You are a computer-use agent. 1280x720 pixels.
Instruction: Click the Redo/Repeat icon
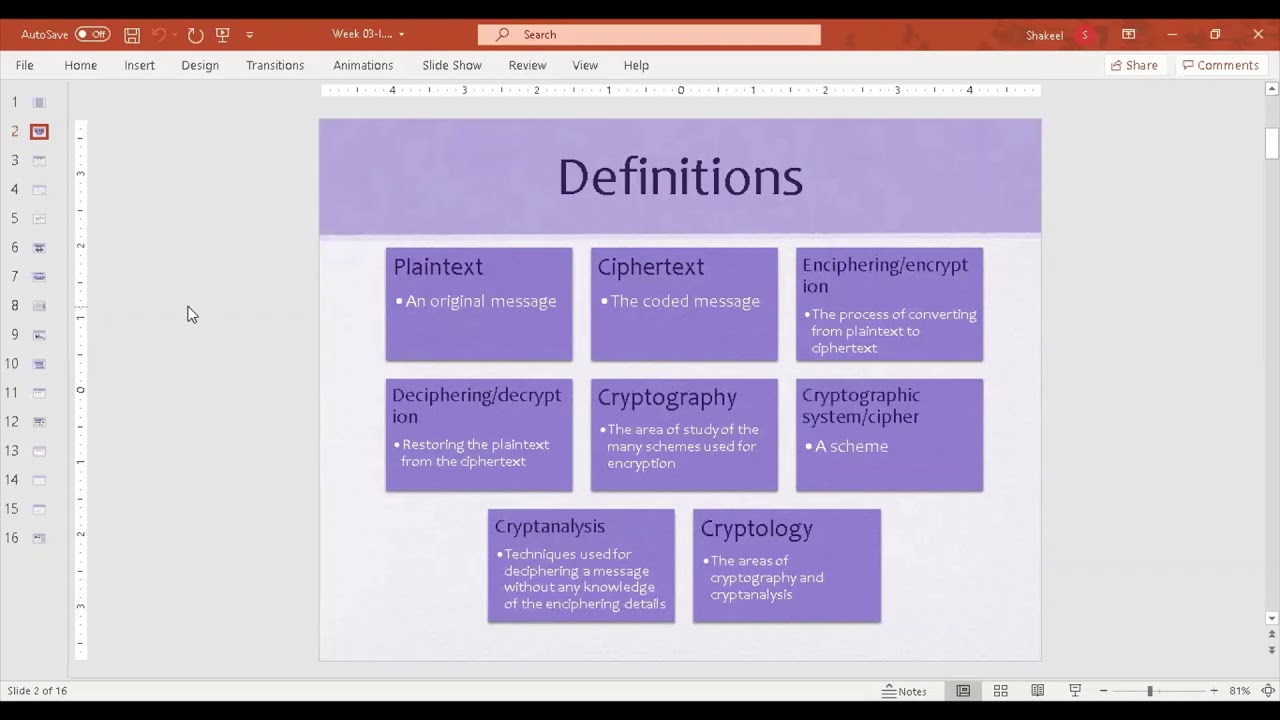point(195,34)
